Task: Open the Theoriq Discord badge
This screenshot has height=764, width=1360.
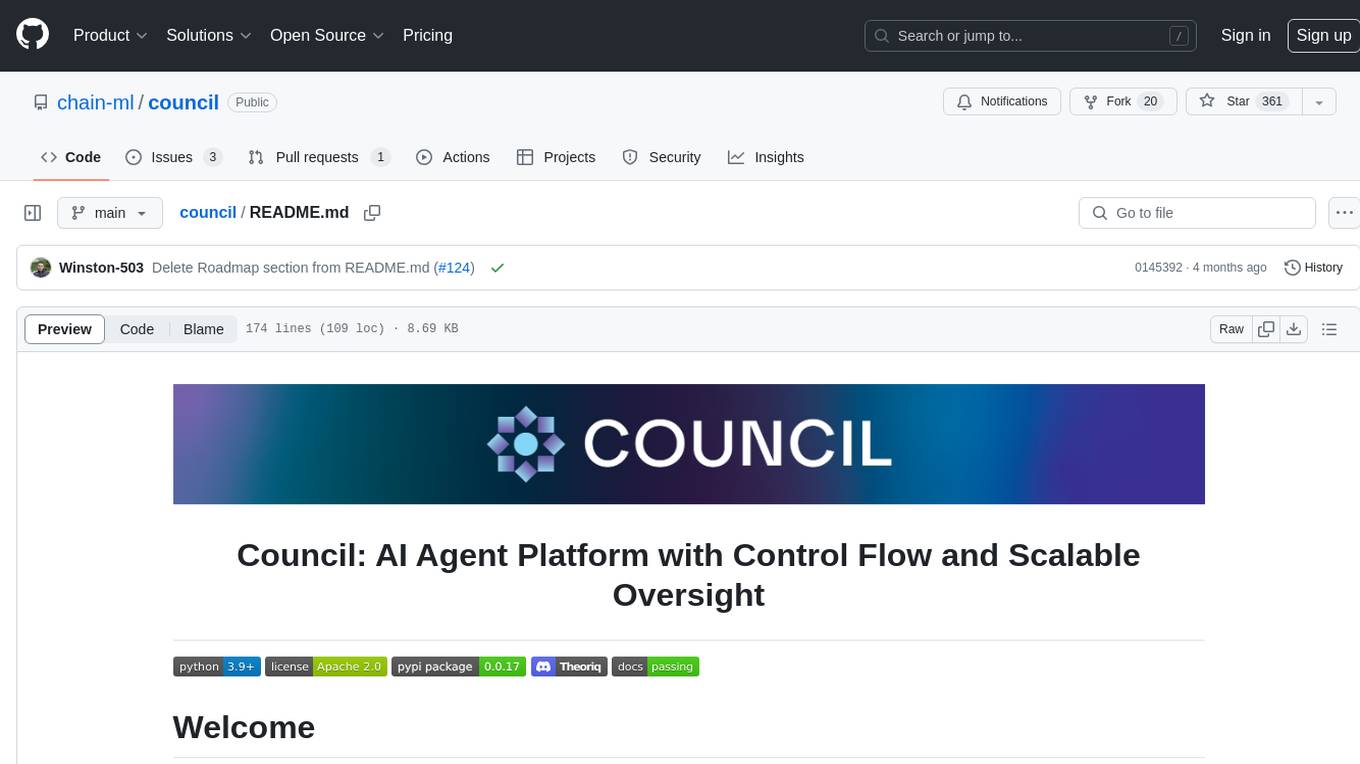Action: click(569, 667)
